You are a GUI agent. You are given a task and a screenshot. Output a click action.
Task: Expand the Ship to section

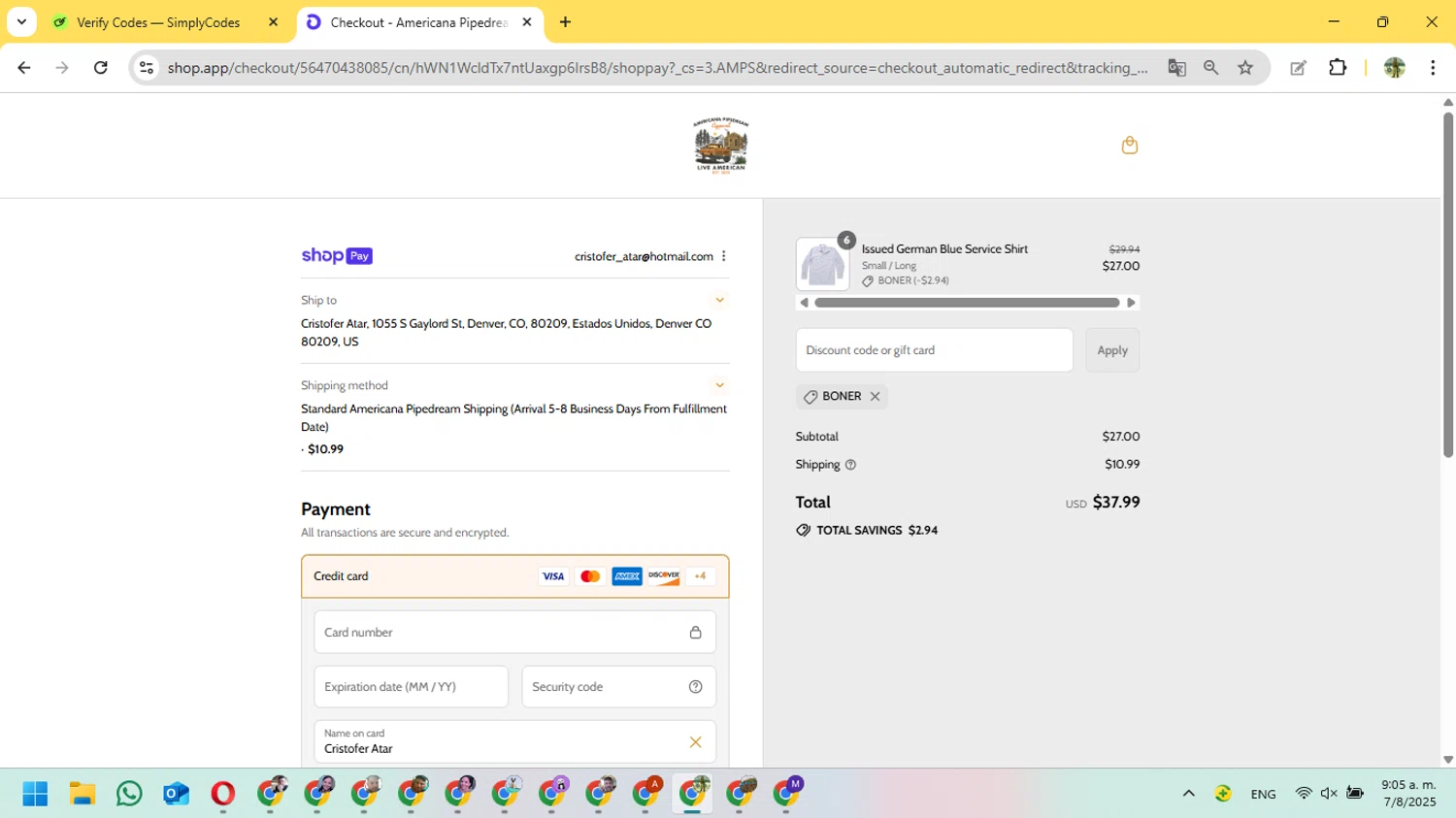point(719,300)
